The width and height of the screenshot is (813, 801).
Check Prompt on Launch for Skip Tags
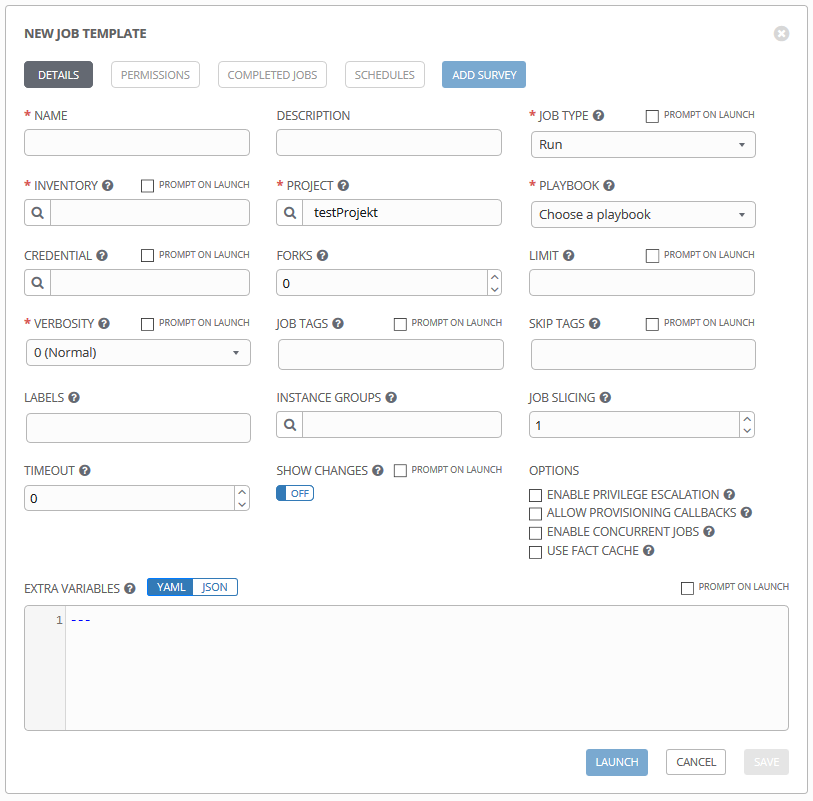pyautogui.click(x=652, y=324)
